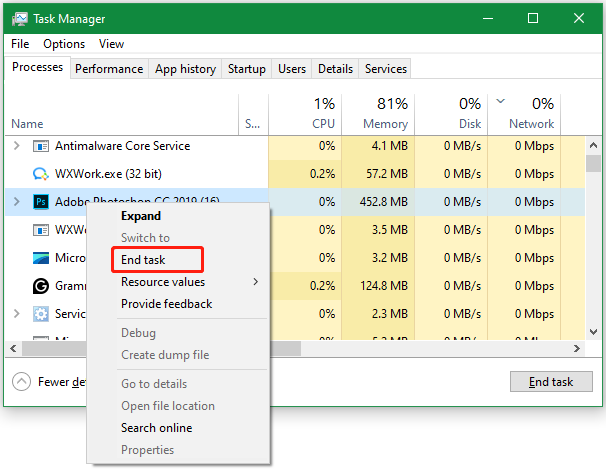Click the 3.5 MB memory value
Screen dimensions: 606x471
[x=390, y=230]
